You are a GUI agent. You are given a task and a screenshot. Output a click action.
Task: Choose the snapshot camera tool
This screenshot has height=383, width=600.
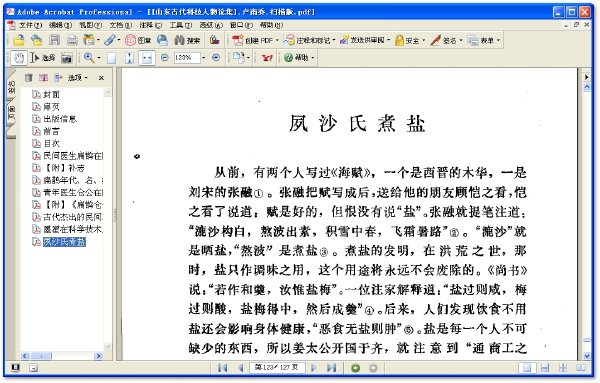[67, 58]
